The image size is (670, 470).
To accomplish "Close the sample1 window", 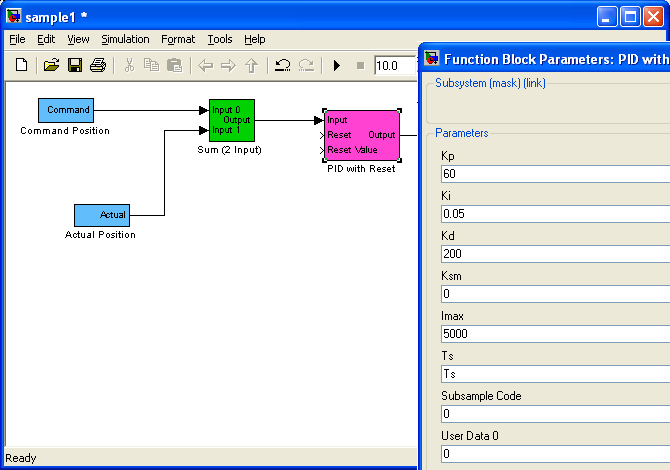I will coord(654,17).
